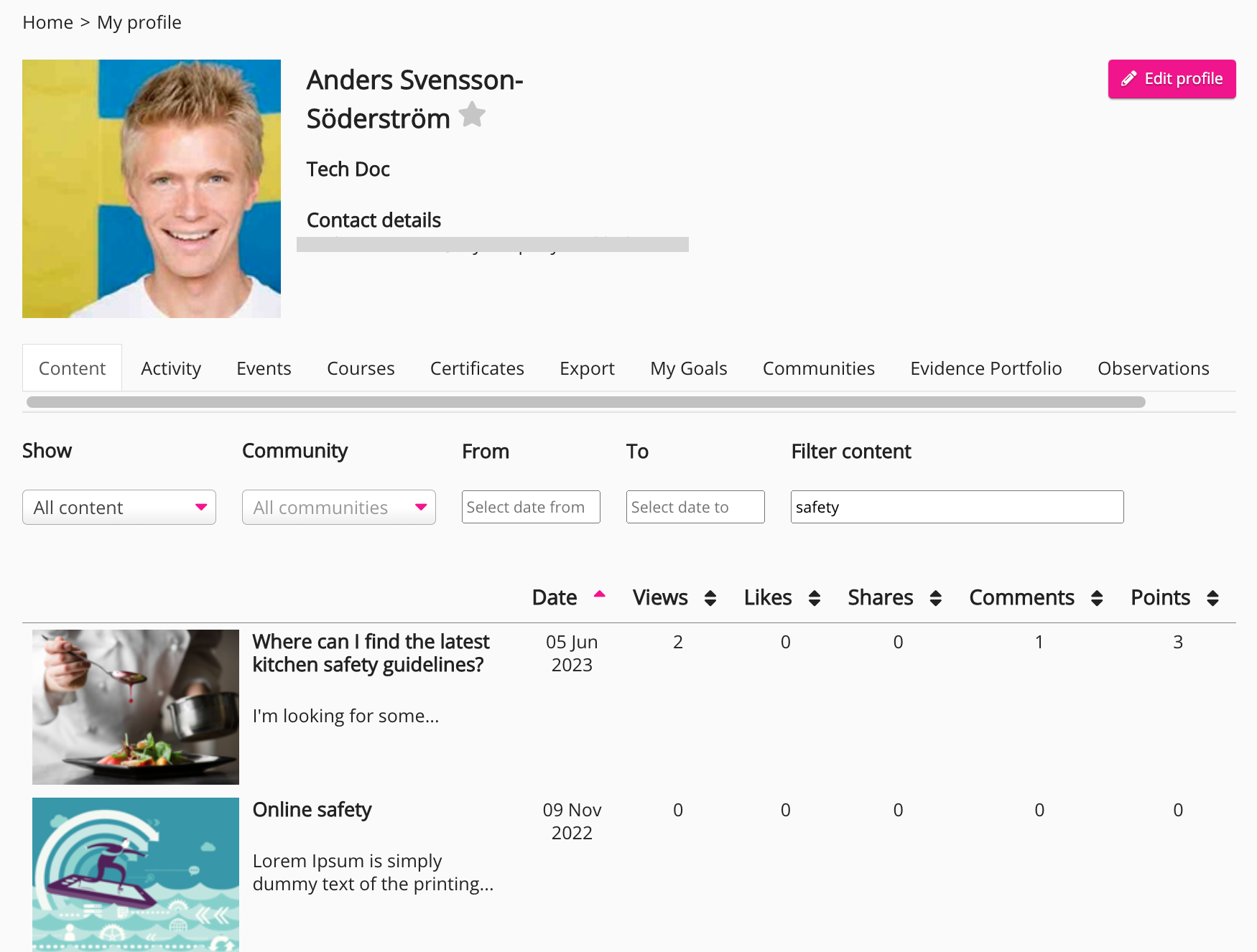Sort the list by Comments column
The image size is (1257, 952).
point(1096,598)
